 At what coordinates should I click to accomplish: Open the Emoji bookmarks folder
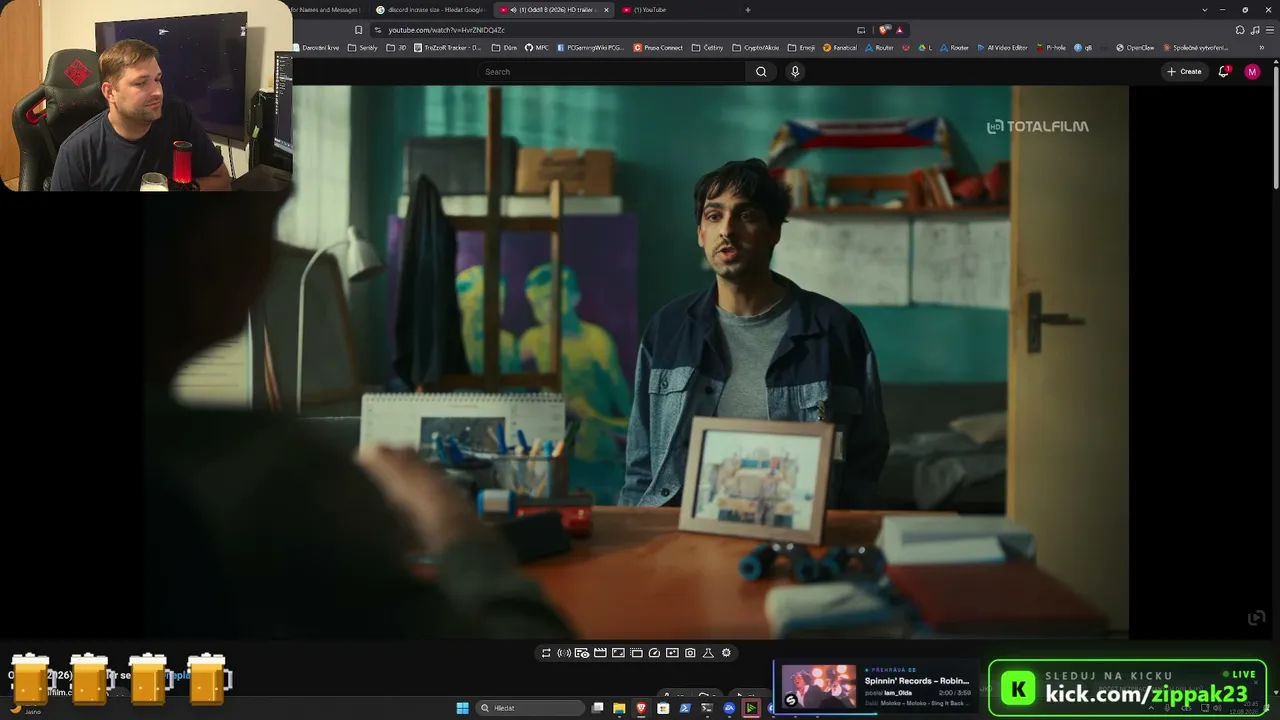(802, 47)
